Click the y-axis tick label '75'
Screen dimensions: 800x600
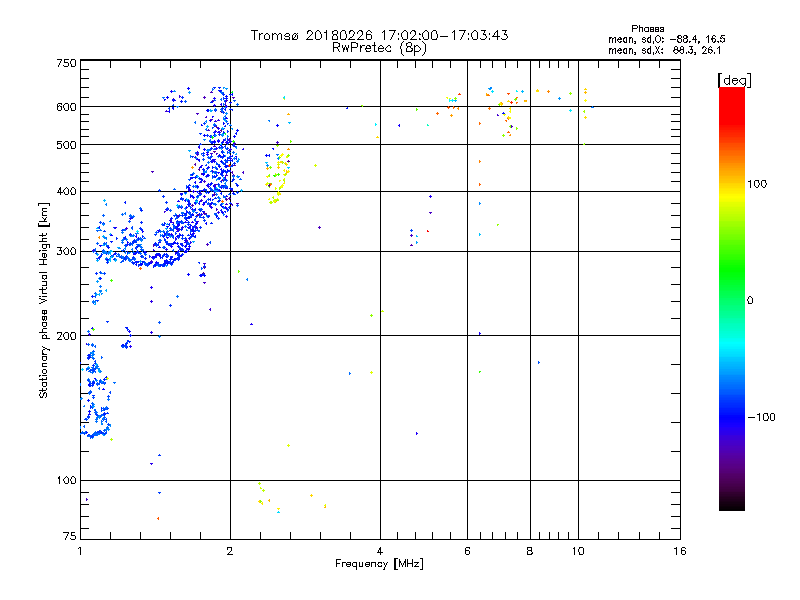pos(70,536)
